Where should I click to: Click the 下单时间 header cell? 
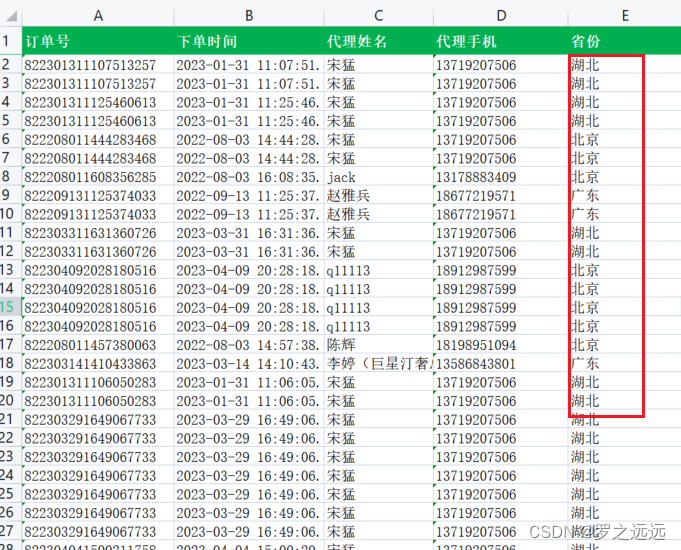tap(249, 41)
